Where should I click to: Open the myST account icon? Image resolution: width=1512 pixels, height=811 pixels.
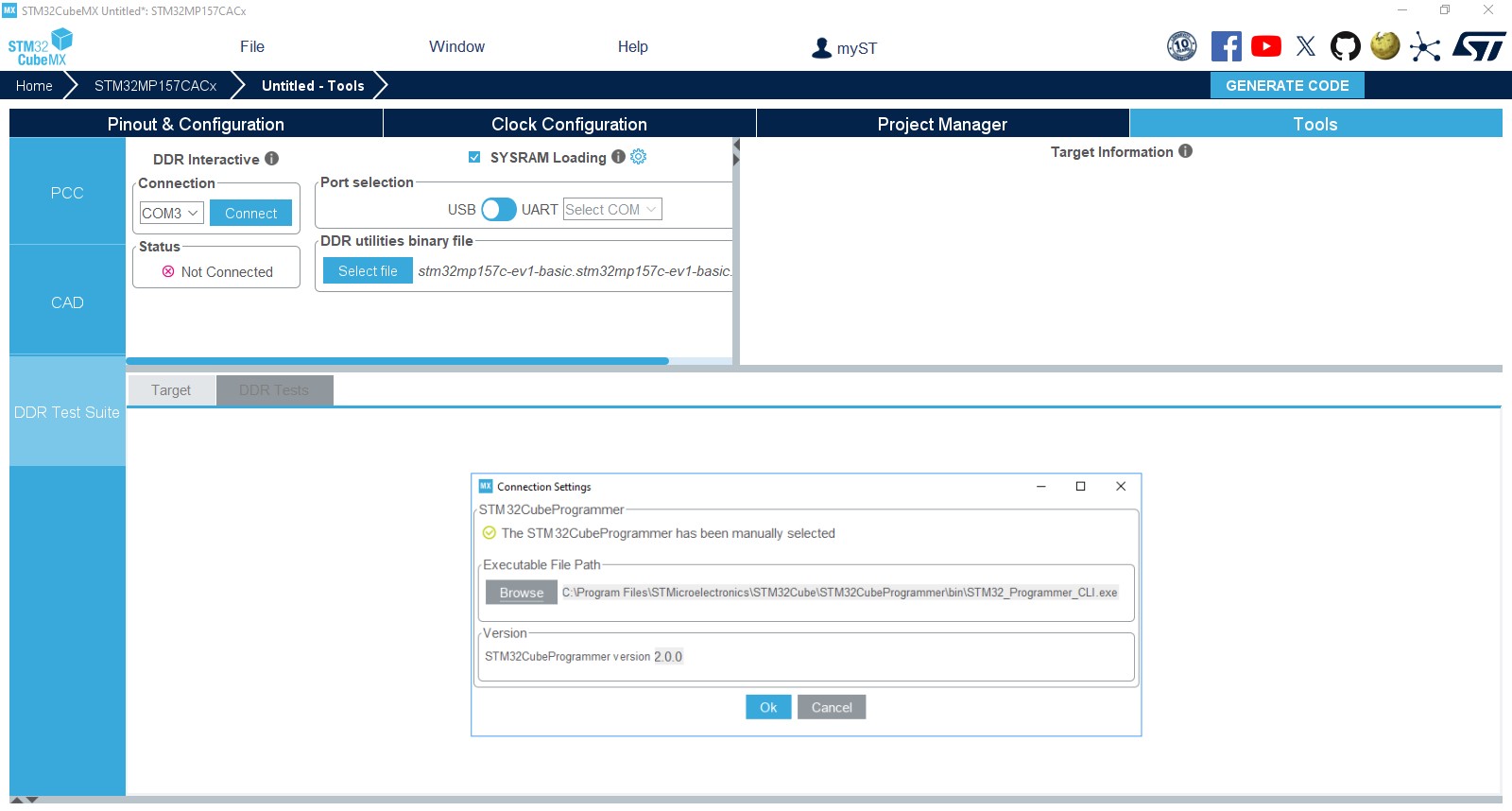click(822, 47)
